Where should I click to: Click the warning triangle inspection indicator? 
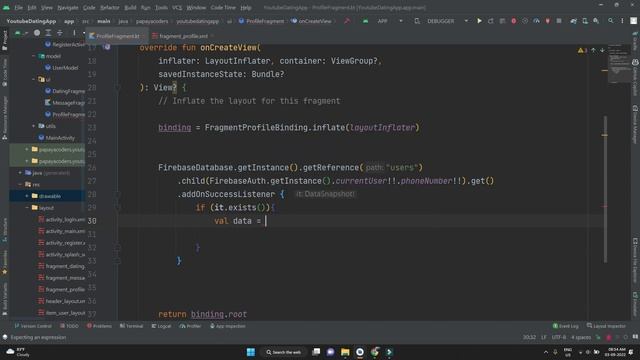pos(582,50)
